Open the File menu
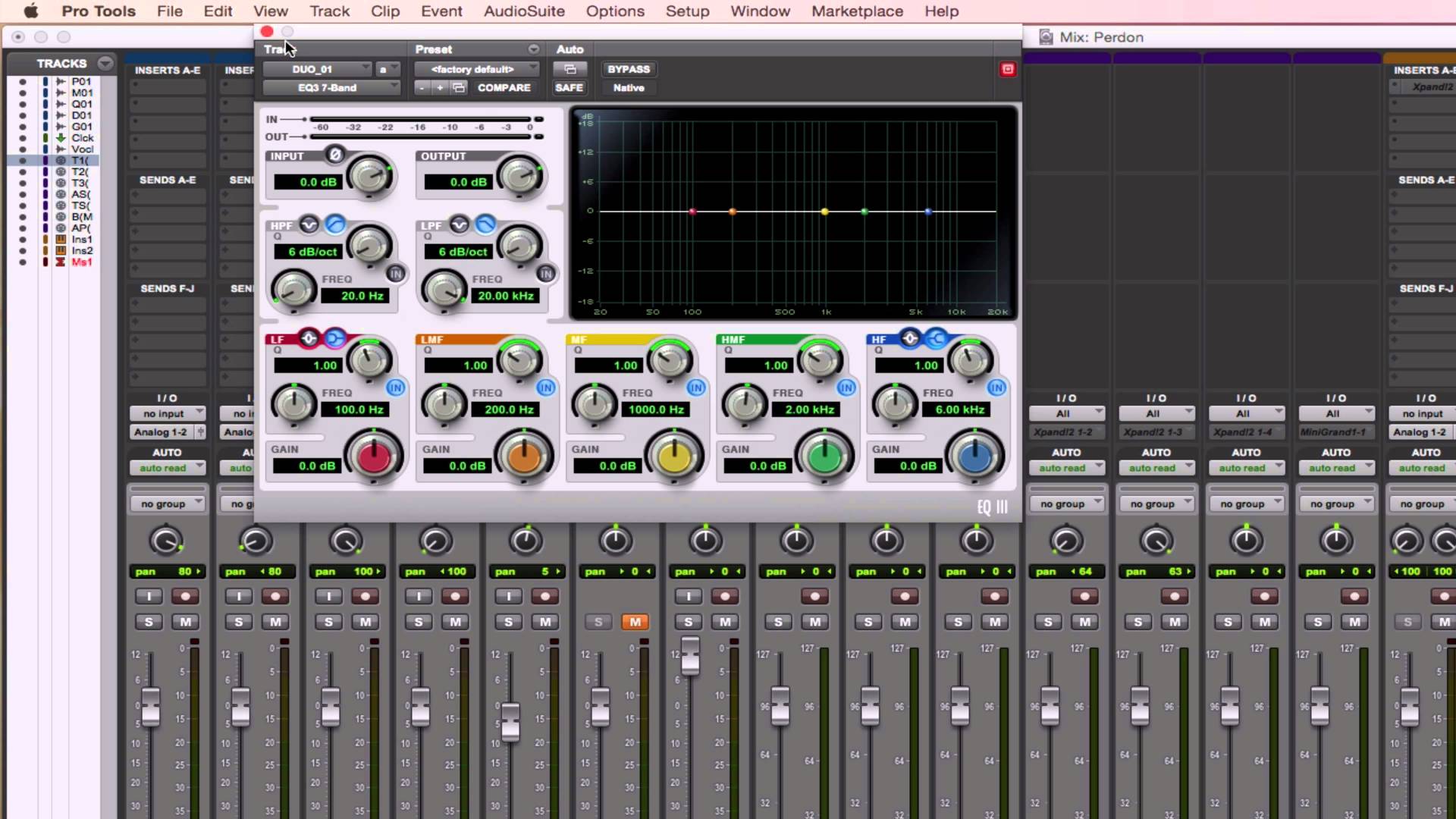This screenshot has height=819, width=1456. coord(170,11)
